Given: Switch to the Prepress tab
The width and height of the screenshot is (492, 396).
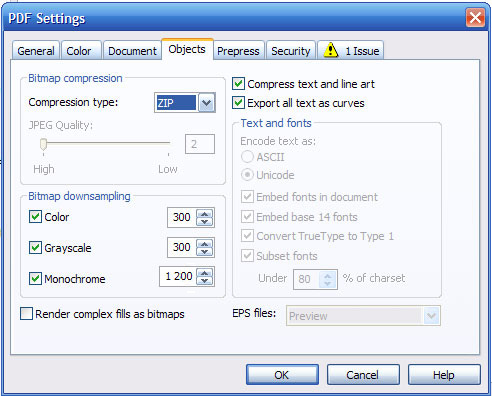Looking at the screenshot, I should 238,51.
